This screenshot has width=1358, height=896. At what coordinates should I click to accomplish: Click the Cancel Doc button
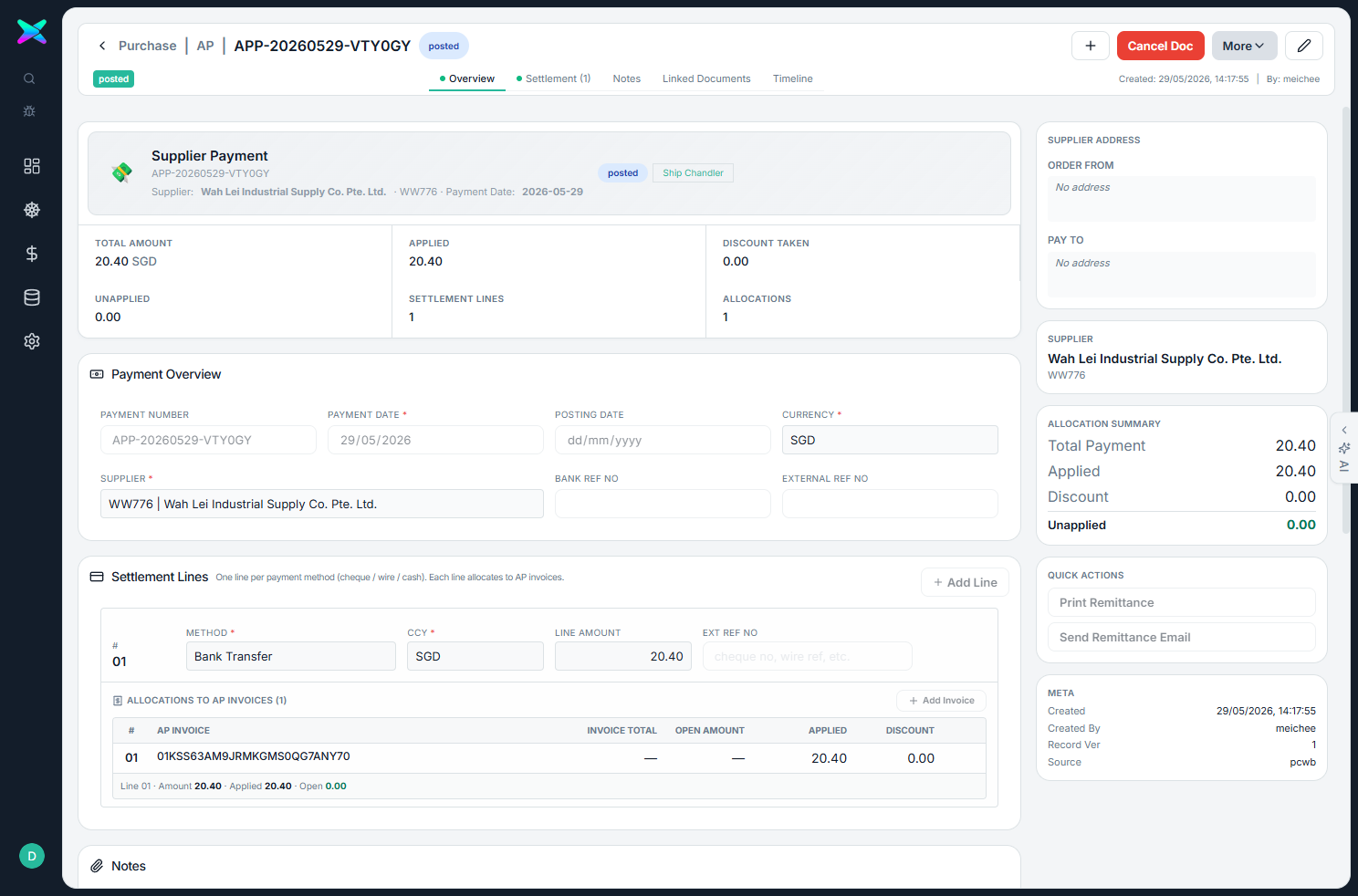[x=1160, y=46]
